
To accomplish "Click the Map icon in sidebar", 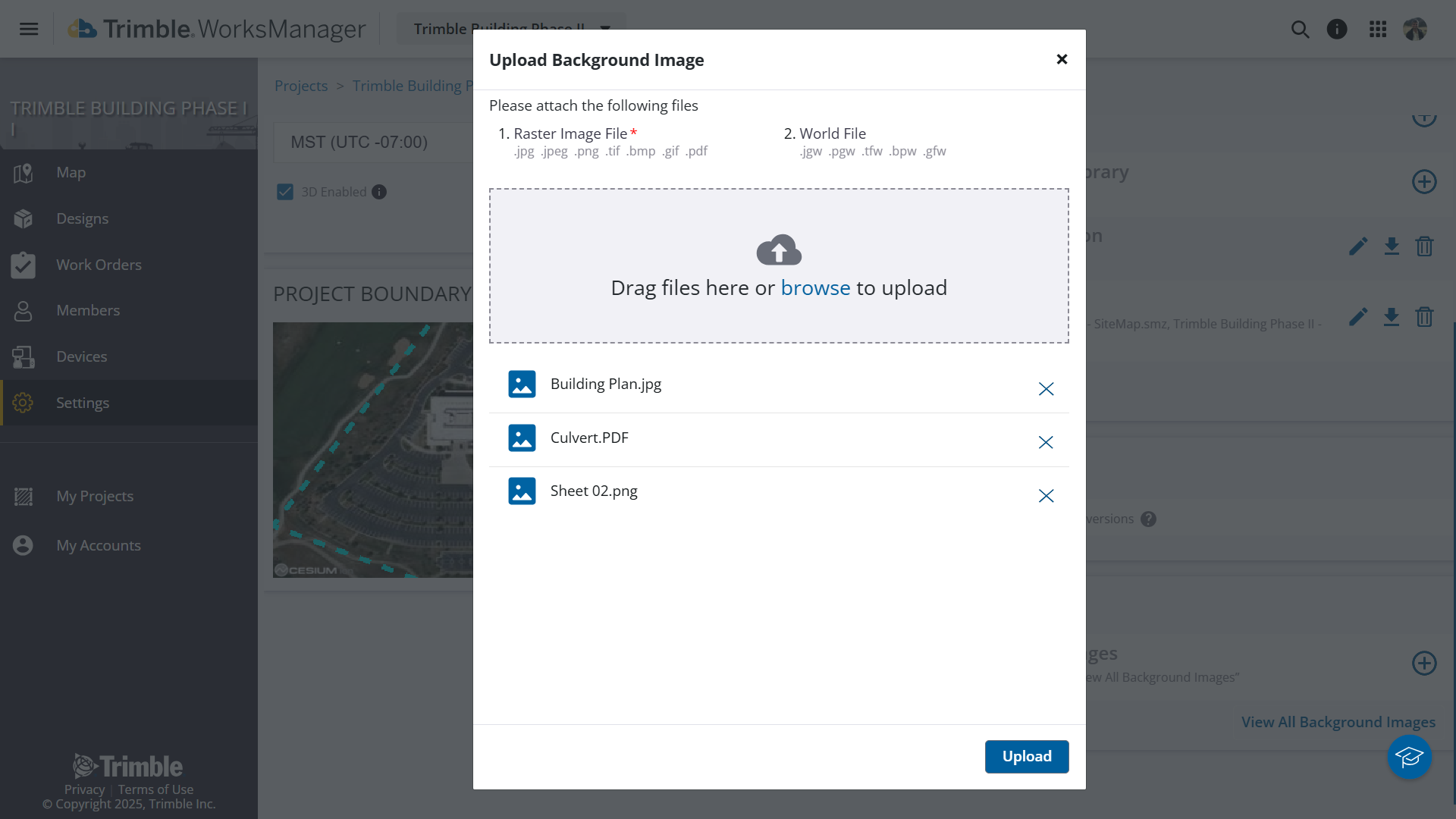I will click(23, 173).
